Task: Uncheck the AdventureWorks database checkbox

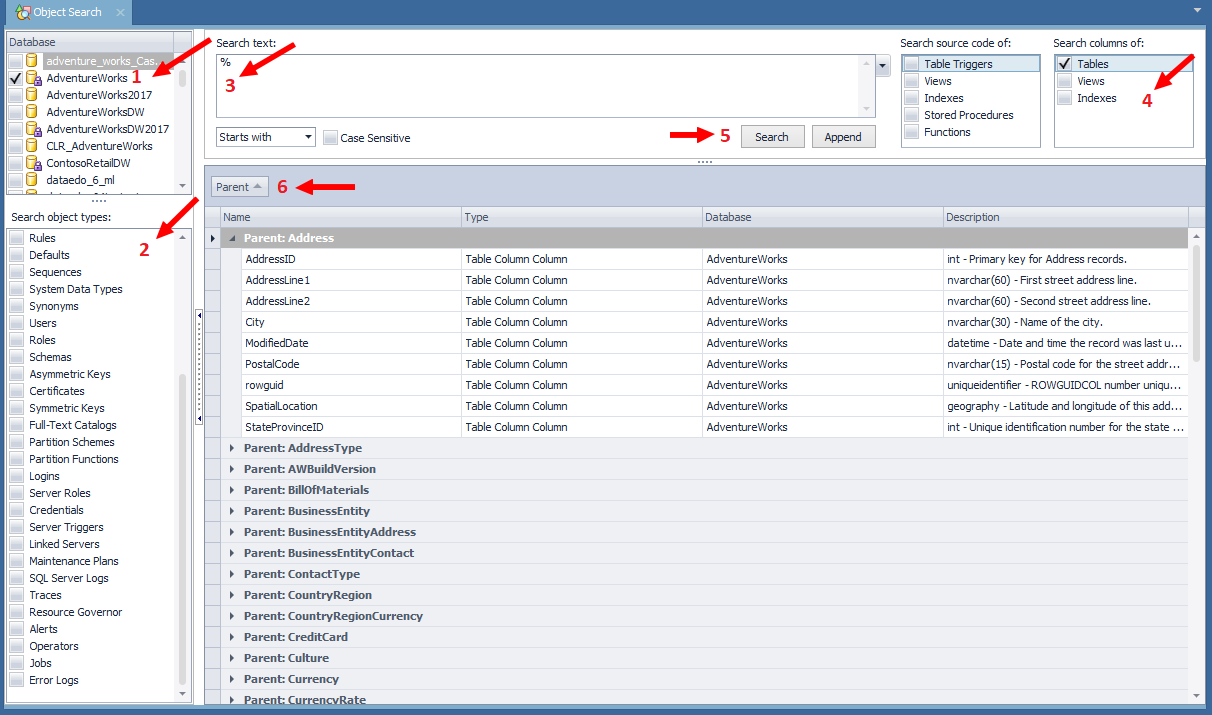Action: tap(15, 78)
